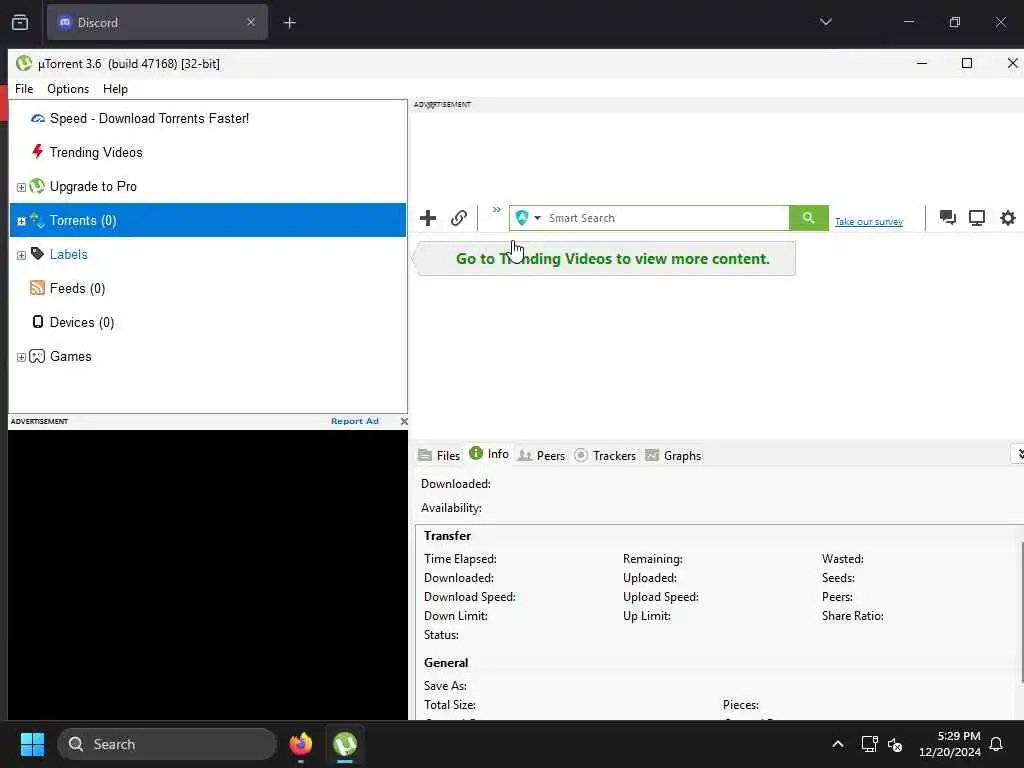Expand the Upgrade to Pro node
This screenshot has height=768, width=1024.
tap(21, 187)
